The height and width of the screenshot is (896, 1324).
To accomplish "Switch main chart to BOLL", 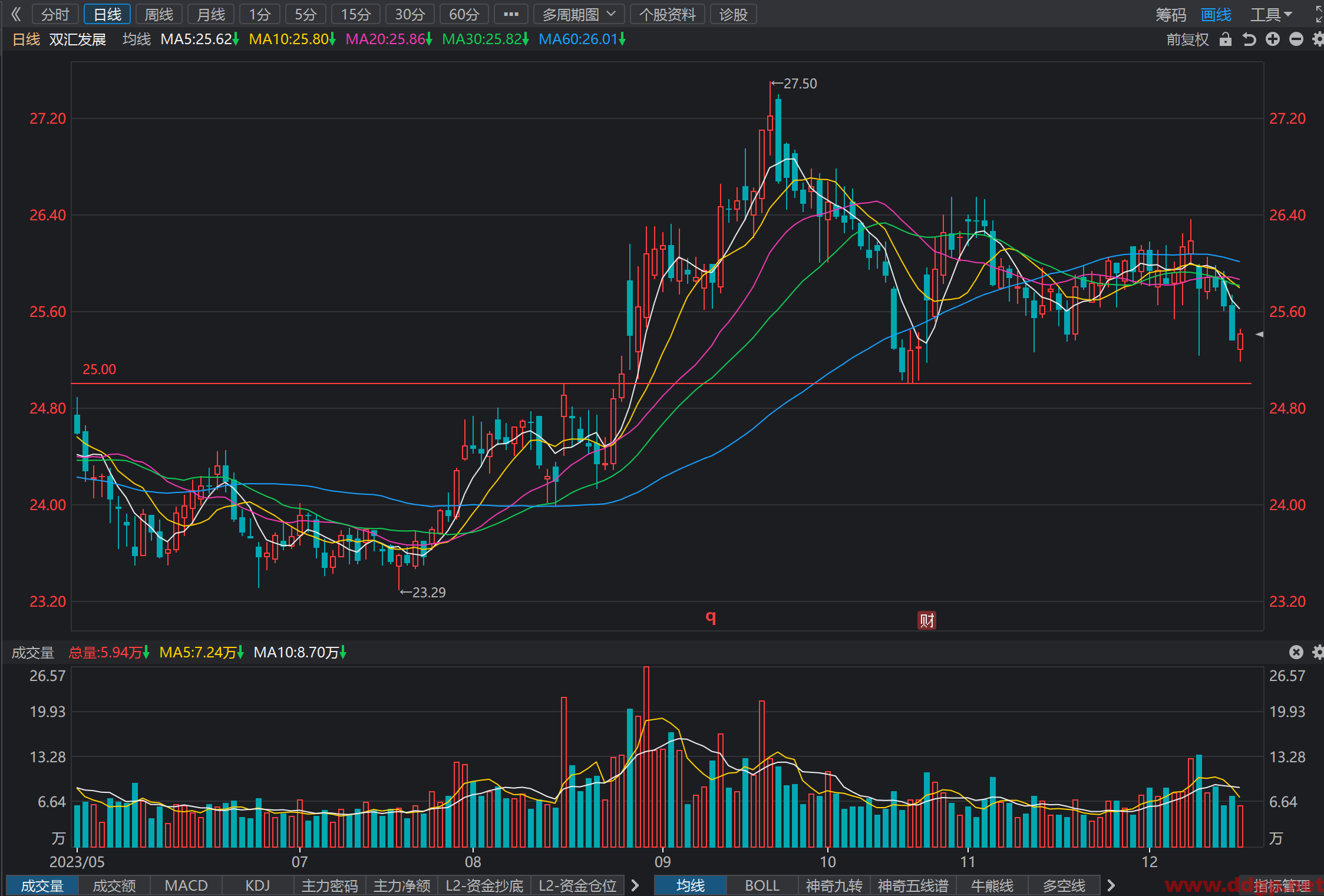I will coord(762,885).
